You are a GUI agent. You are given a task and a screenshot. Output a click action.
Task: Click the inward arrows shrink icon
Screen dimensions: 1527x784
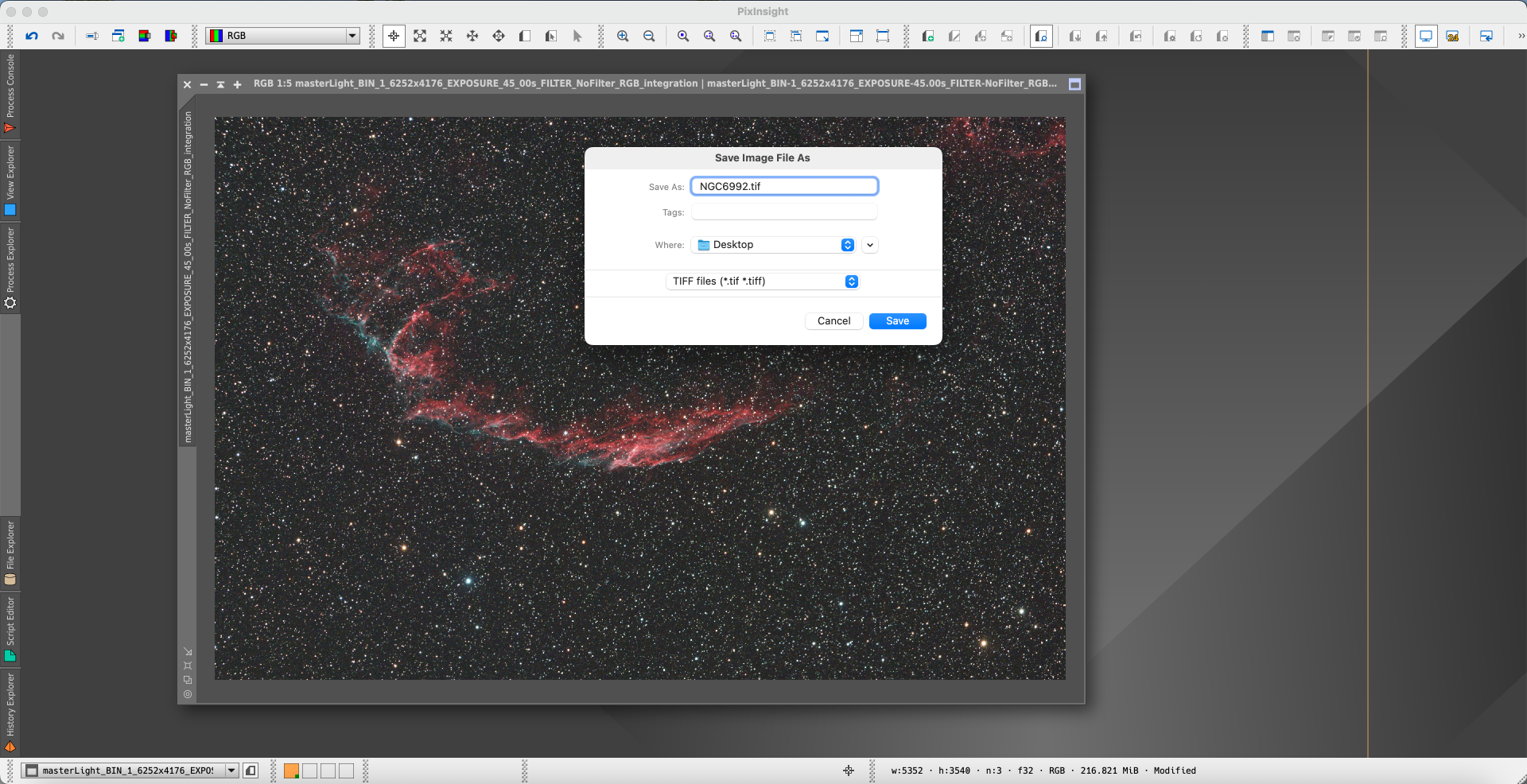(x=446, y=36)
